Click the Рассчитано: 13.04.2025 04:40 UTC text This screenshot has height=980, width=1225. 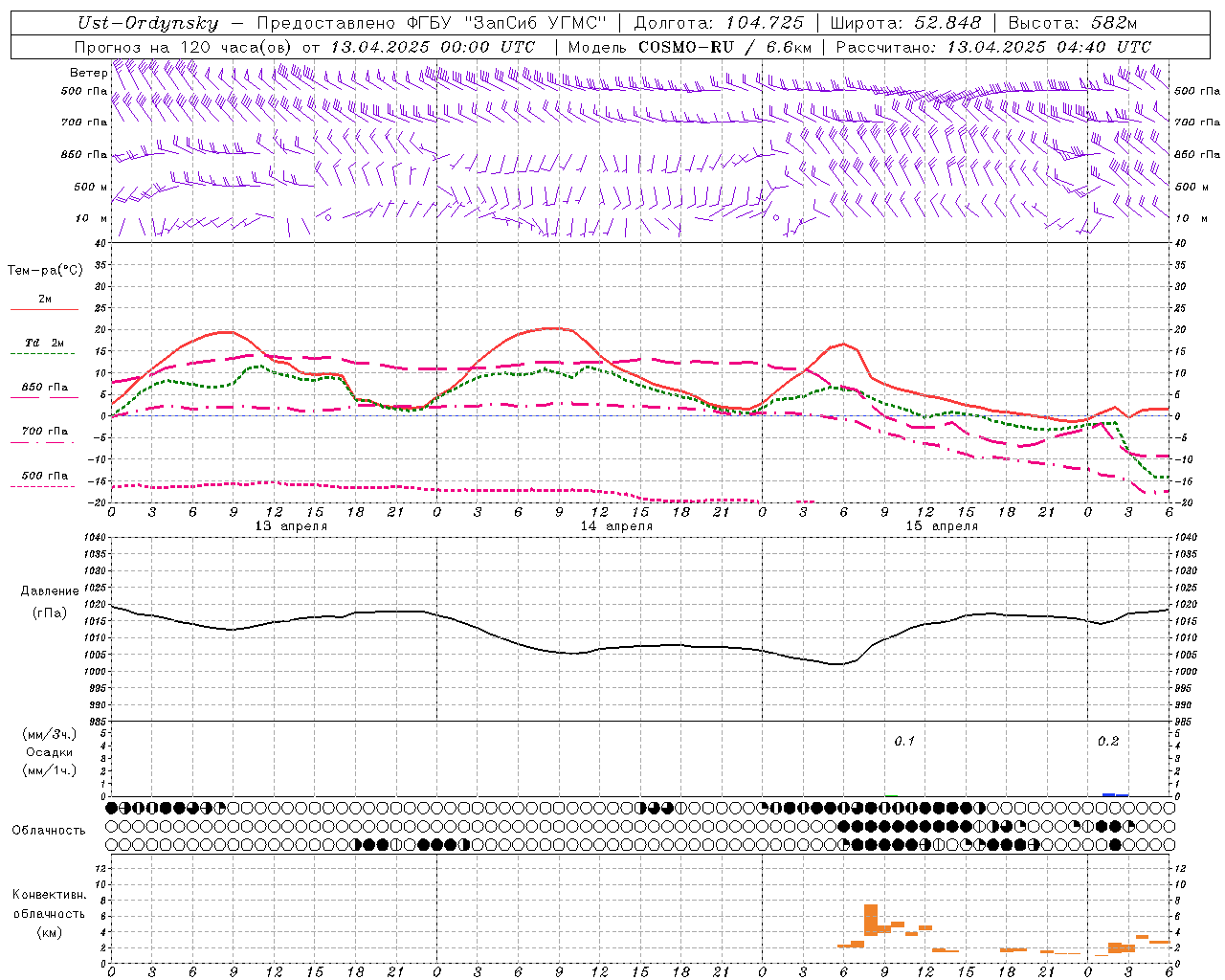click(993, 47)
